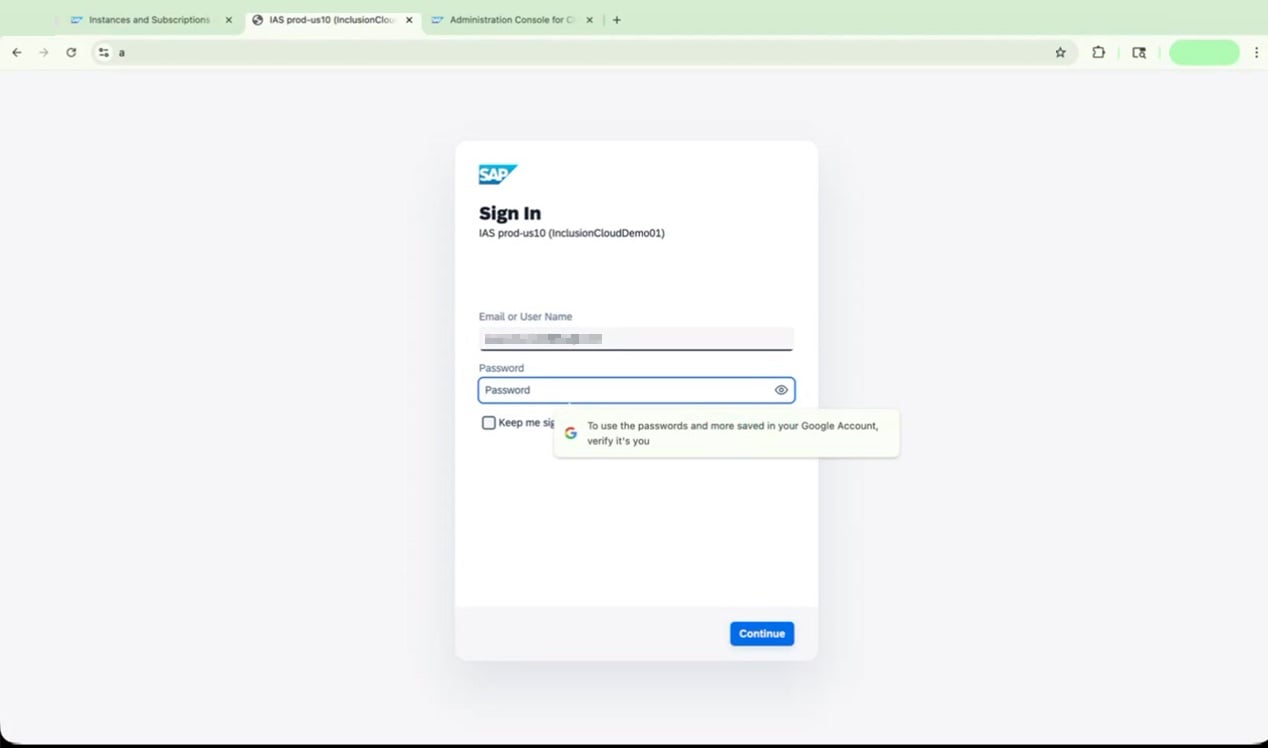Click the Google Account password suggestion
Screen dimensions: 1268x748
tap(727, 433)
